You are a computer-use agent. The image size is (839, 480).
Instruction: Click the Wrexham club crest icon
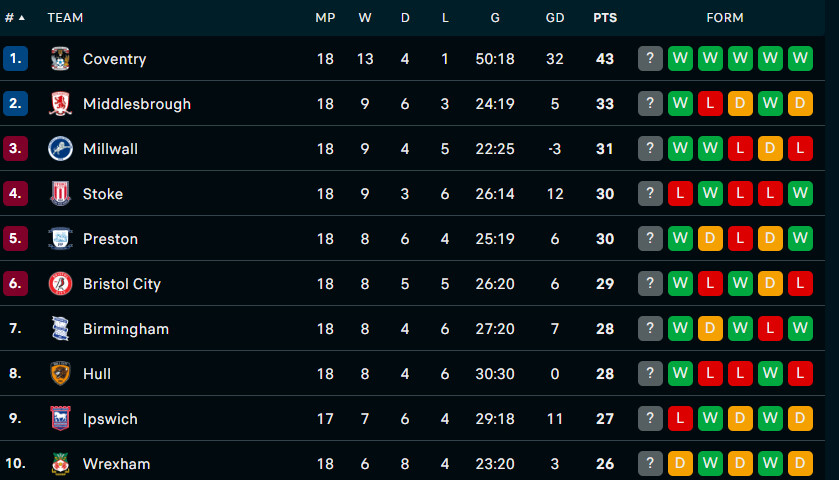(61, 463)
